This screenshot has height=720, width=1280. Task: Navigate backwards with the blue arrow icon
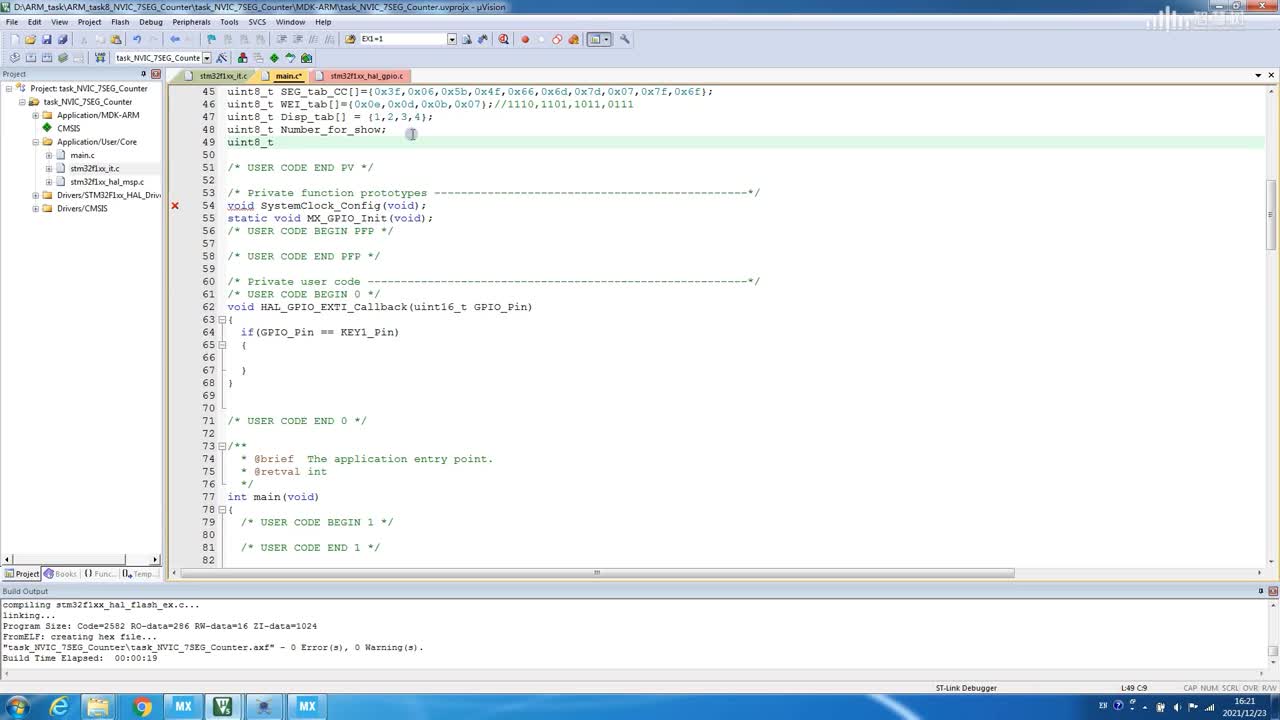175,39
